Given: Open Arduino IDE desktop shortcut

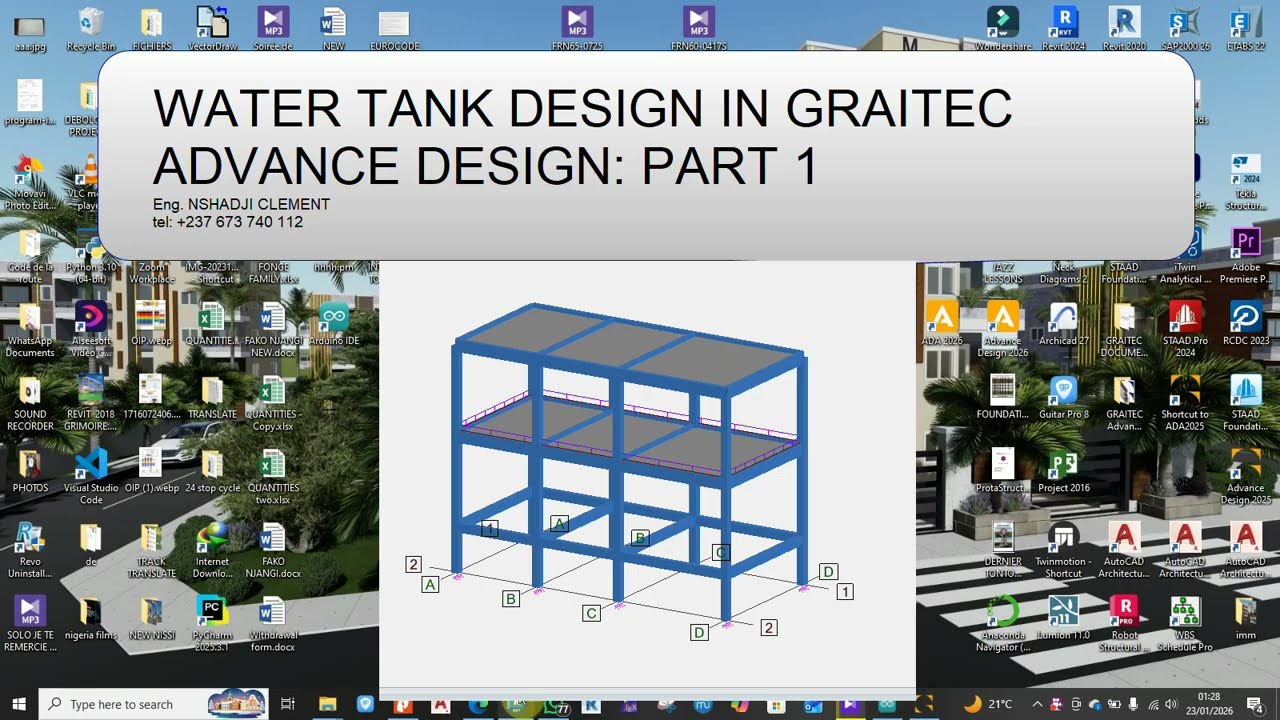Looking at the screenshot, I should pos(334,323).
